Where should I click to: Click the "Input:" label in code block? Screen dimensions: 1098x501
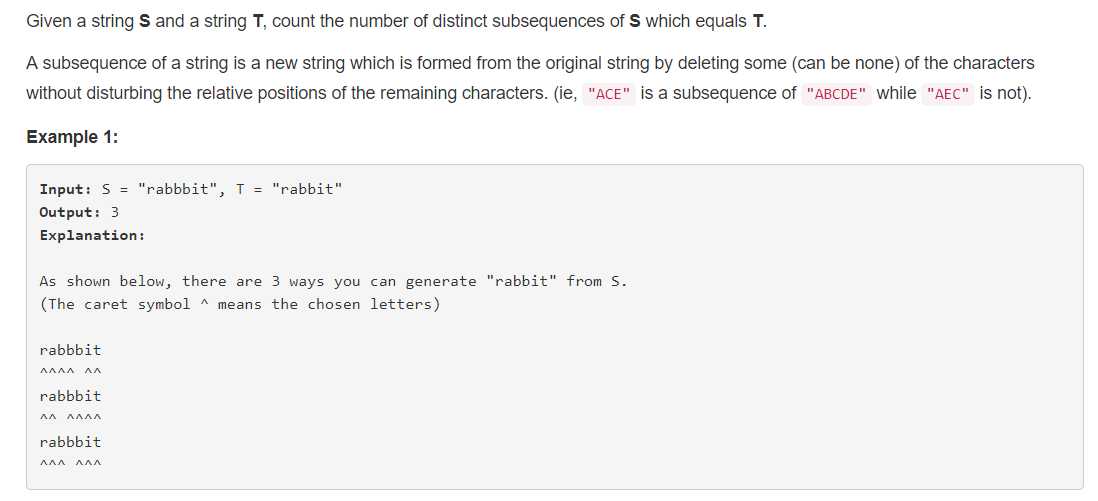click(66, 189)
